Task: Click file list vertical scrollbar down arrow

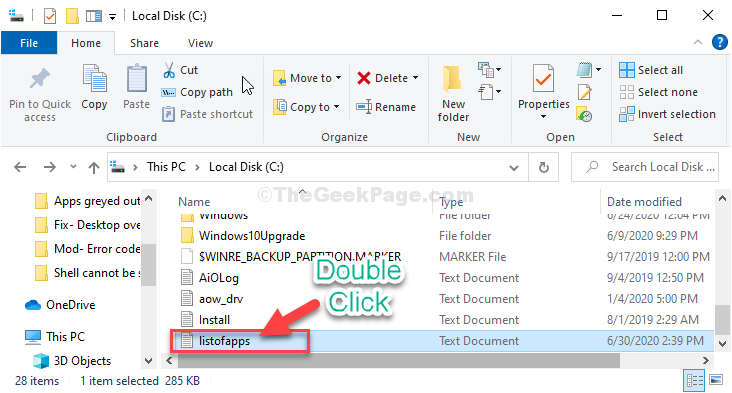Action: point(722,344)
